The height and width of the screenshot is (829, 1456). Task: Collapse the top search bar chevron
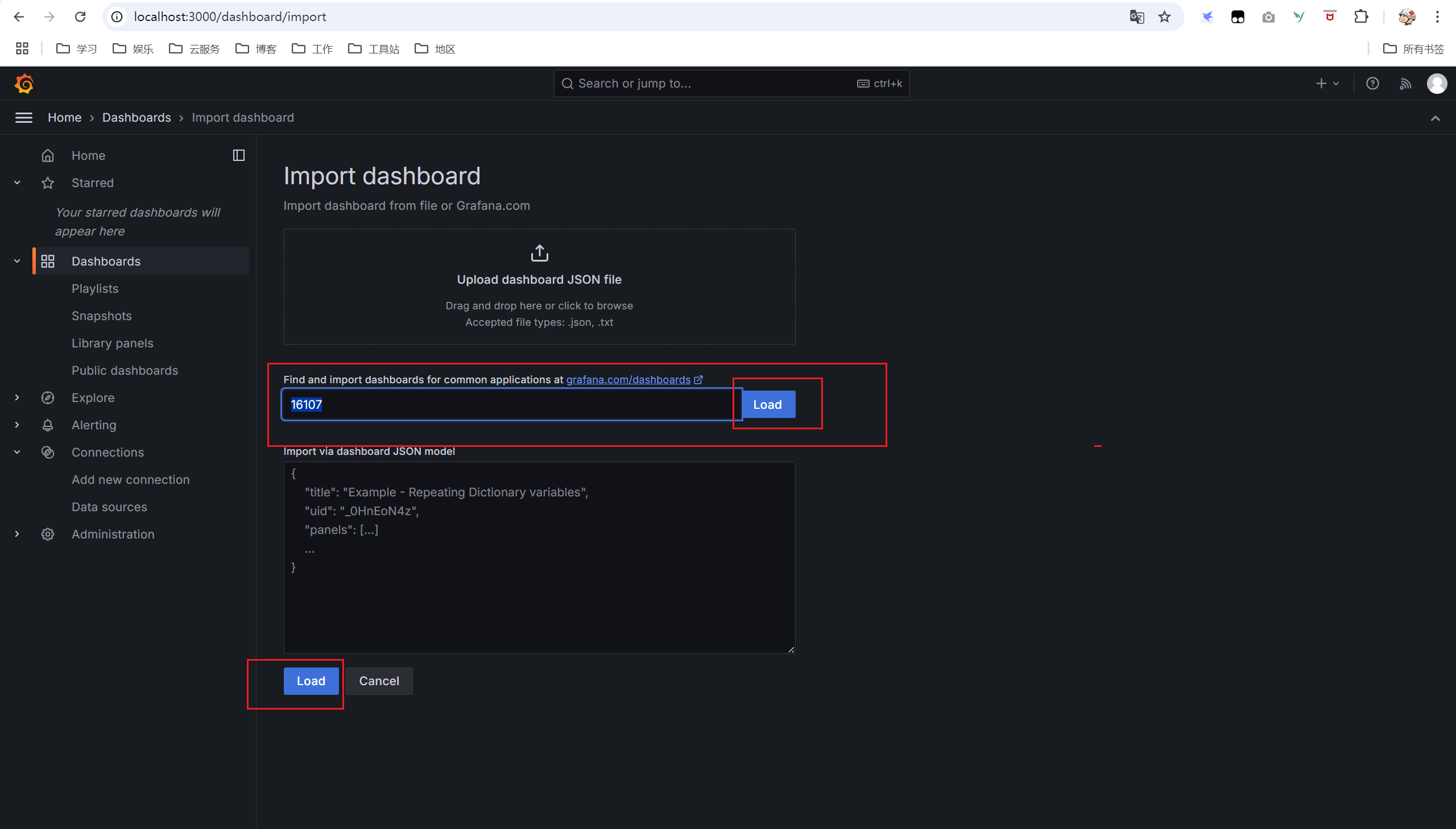pos(1435,118)
